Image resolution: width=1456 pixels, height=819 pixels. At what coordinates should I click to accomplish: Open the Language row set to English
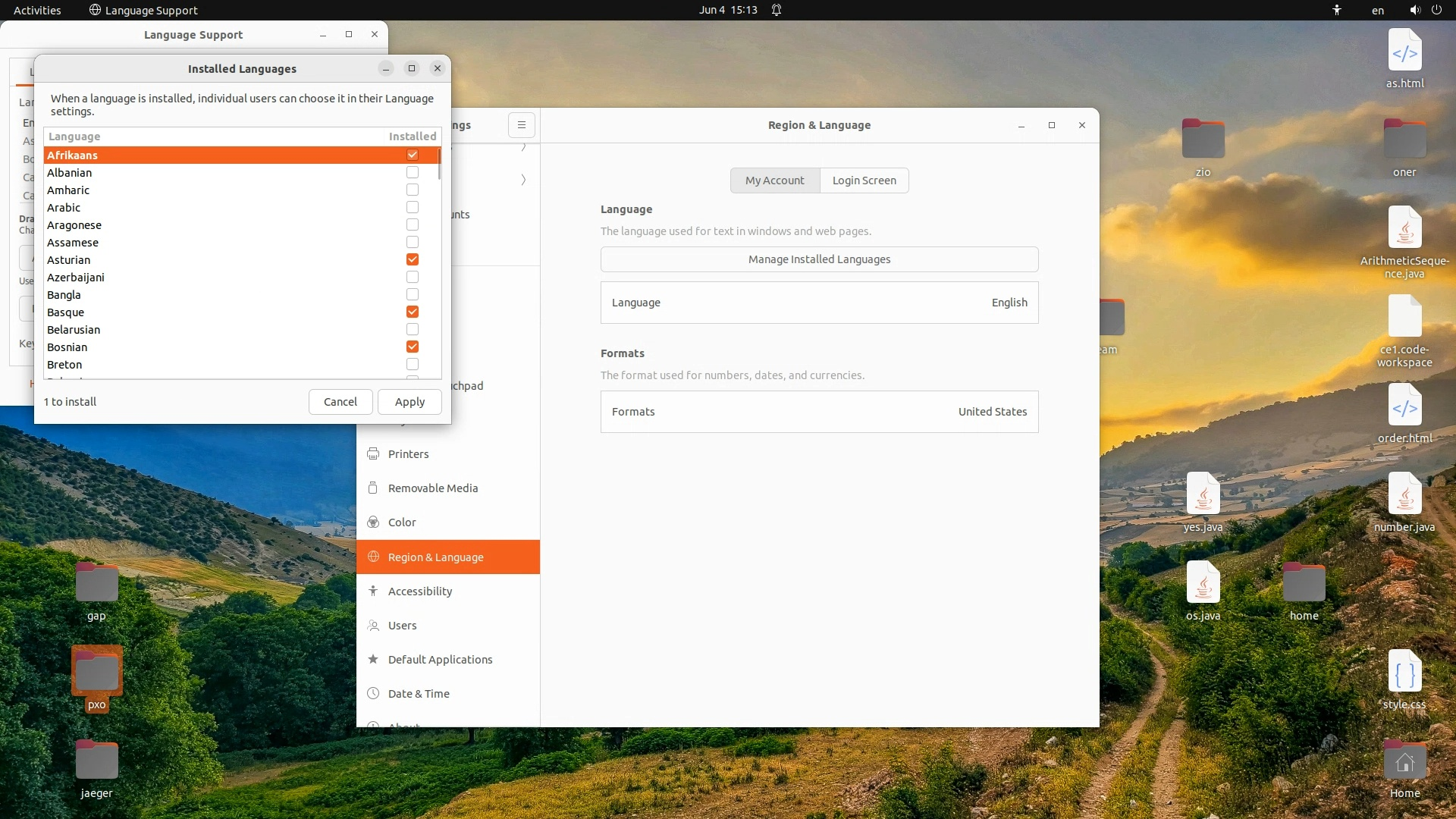[819, 303]
